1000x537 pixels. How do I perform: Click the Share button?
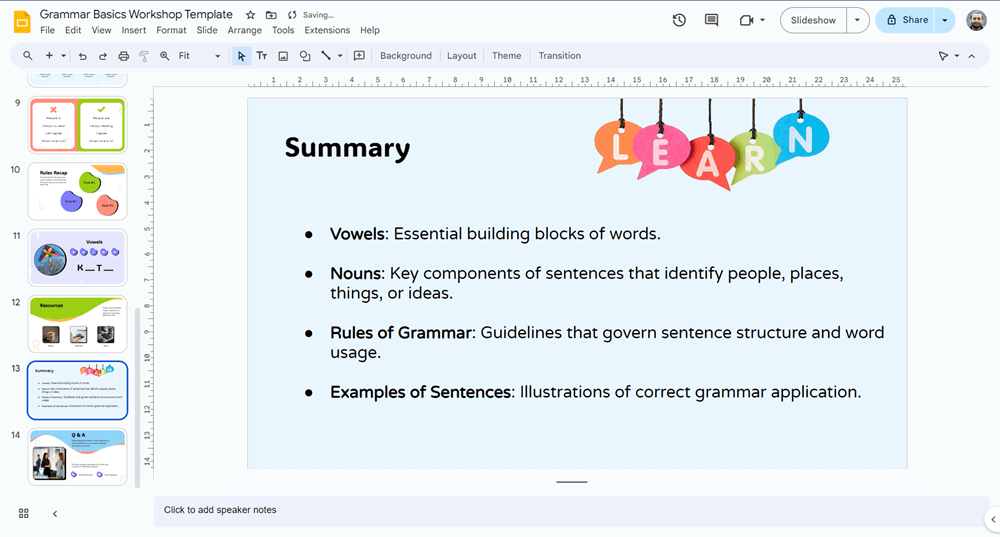point(906,20)
